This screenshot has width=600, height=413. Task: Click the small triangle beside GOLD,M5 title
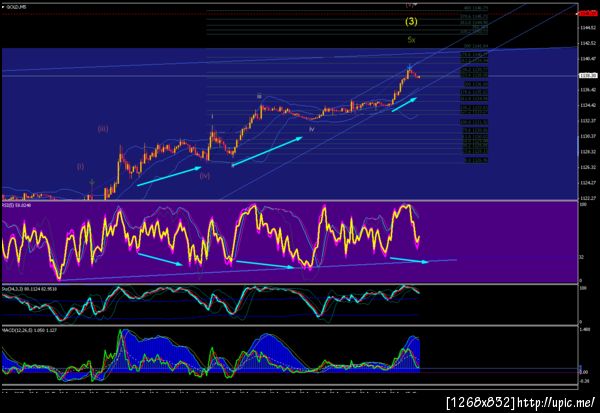tap(3, 7)
